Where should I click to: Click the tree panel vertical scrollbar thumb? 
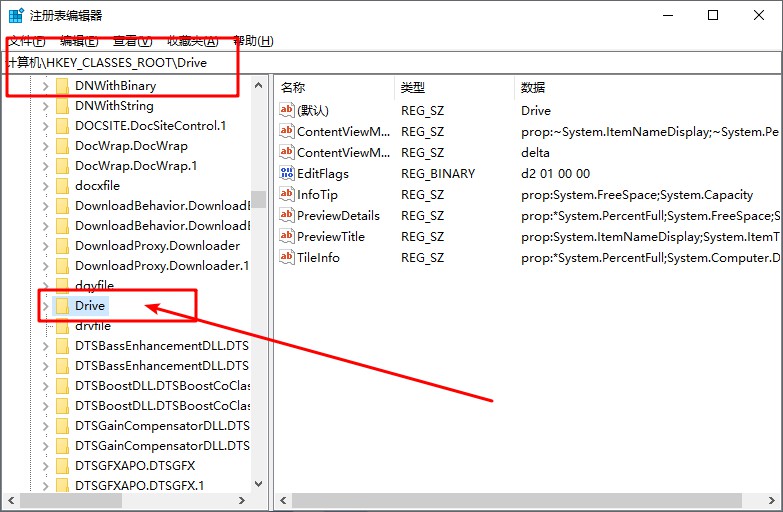point(259,199)
